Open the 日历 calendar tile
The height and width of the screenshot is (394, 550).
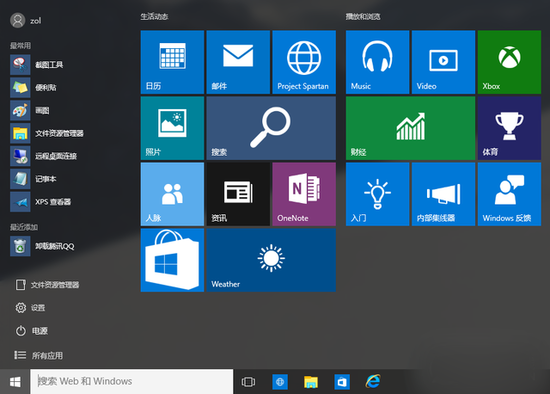point(172,62)
